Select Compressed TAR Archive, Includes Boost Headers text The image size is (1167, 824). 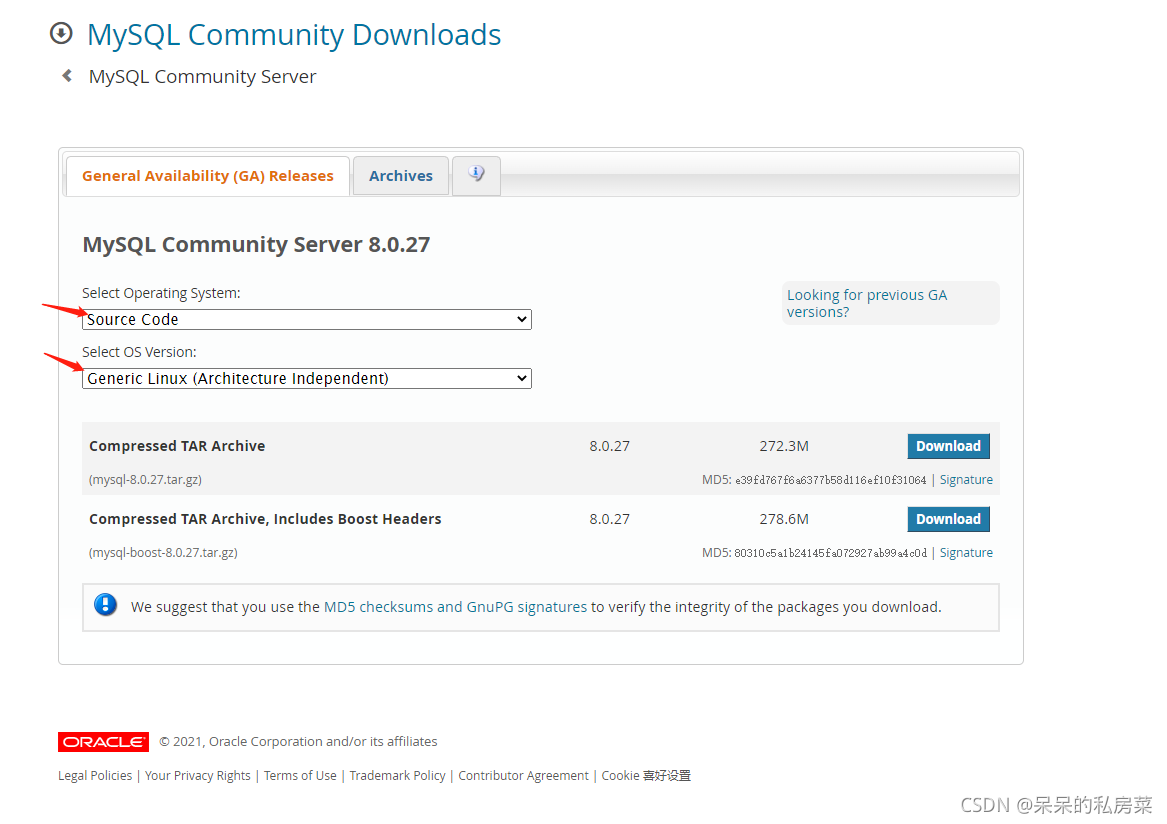(x=265, y=519)
